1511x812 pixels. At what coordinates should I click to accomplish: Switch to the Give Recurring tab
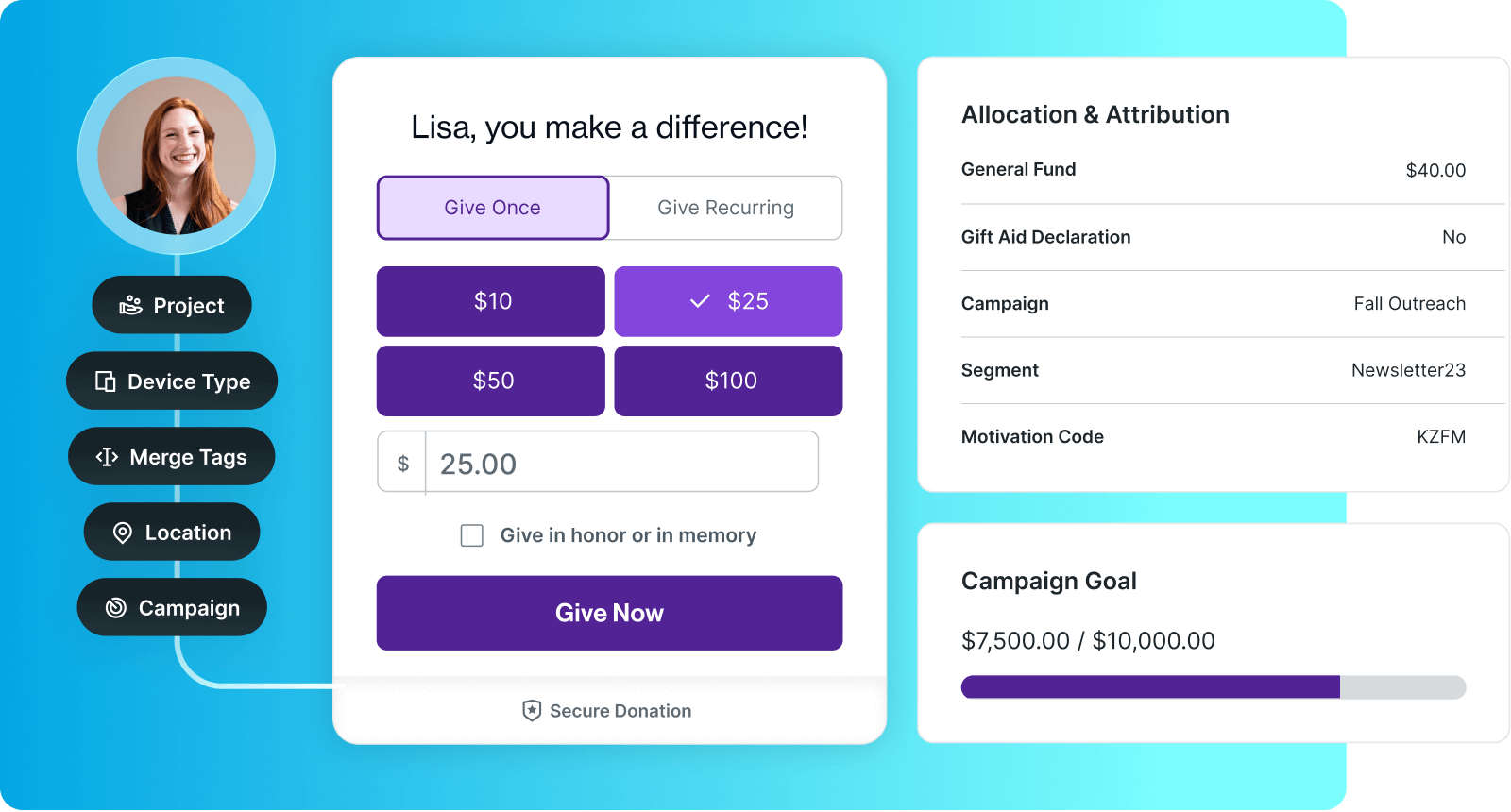[x=725, y=208]
